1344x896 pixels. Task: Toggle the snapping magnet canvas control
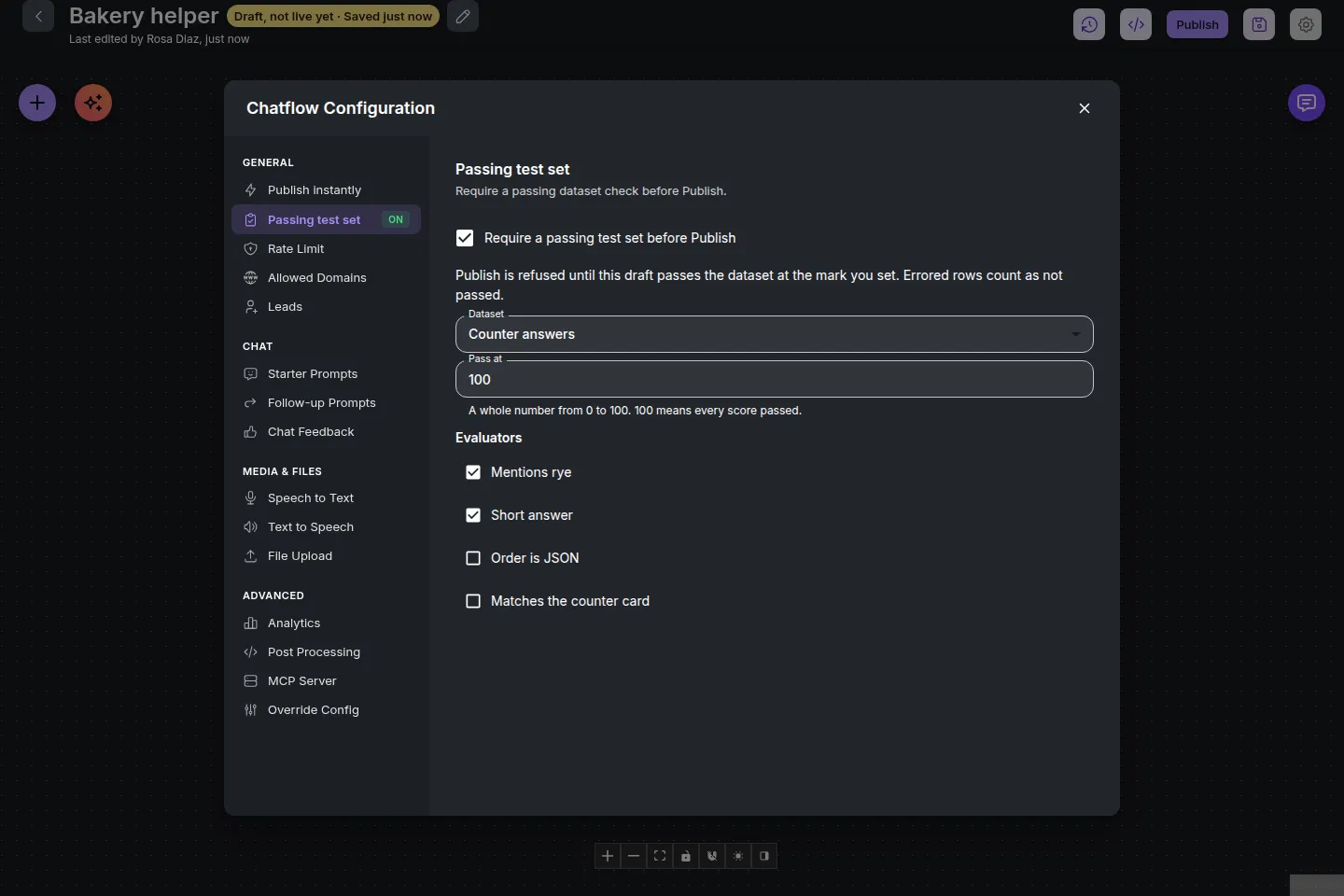tap(712, 856)
